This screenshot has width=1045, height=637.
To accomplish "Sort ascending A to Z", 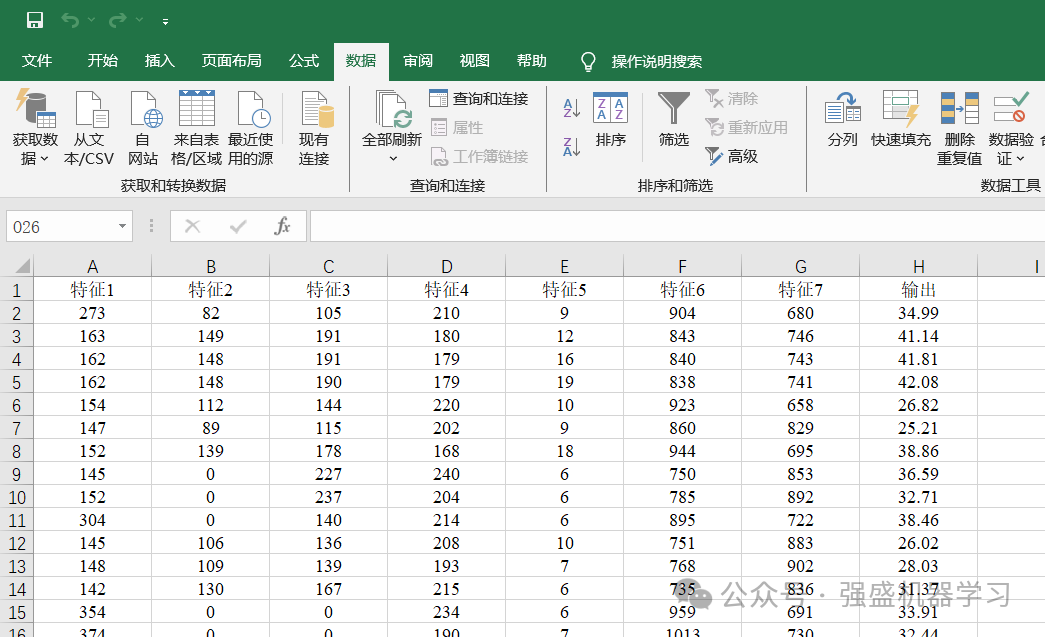I will [x=571, y=107].
